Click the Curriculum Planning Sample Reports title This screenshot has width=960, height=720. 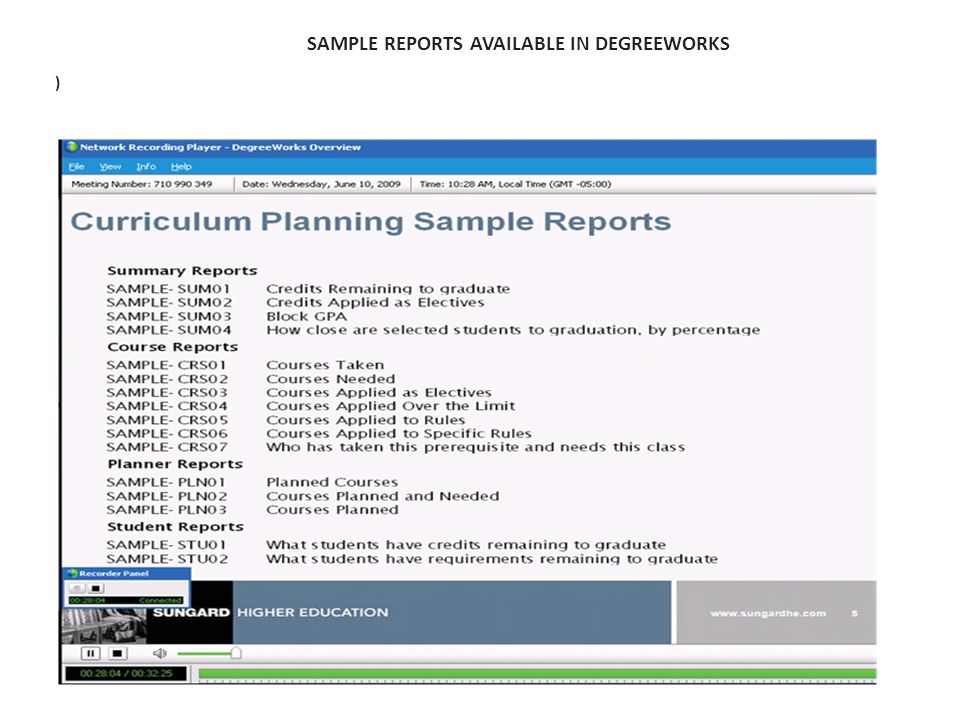(x=371, y=222)
